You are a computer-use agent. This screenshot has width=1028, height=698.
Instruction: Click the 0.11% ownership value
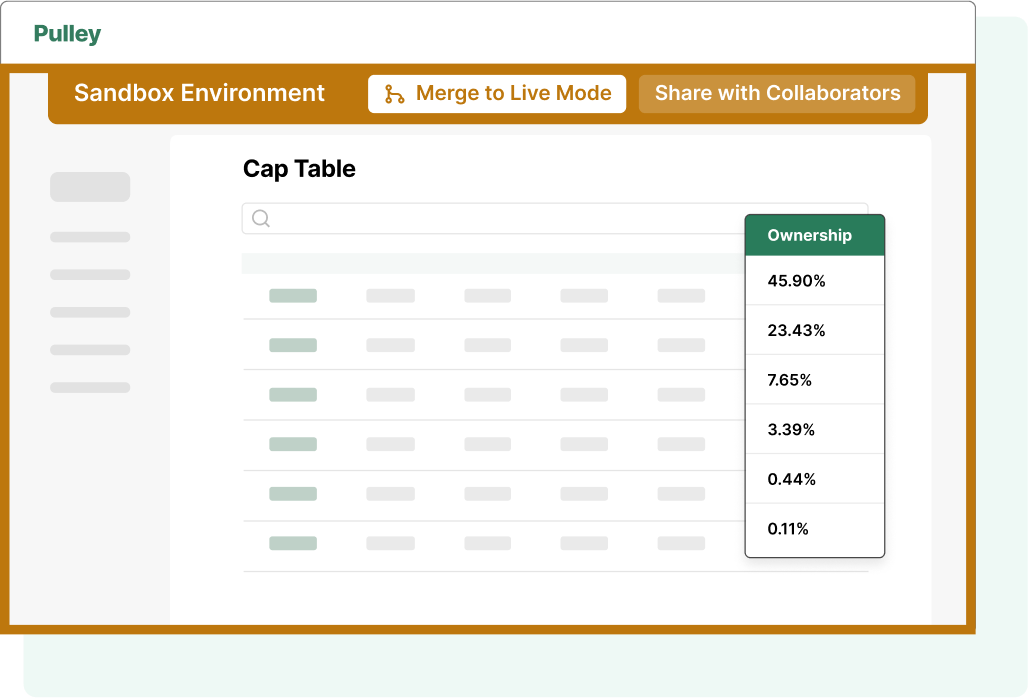[x=814, y=529]
